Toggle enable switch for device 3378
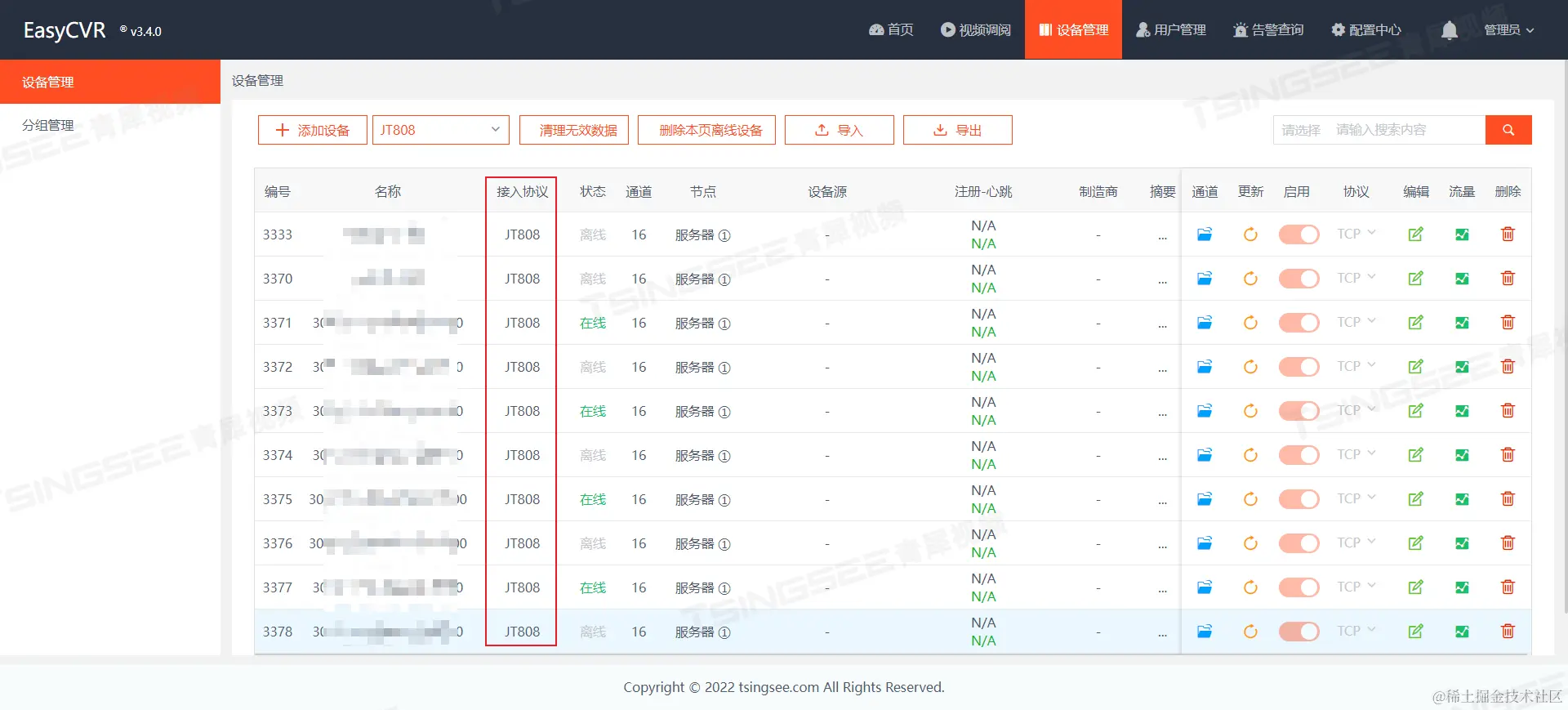 pyautogui.click(x=1298, y=632)
